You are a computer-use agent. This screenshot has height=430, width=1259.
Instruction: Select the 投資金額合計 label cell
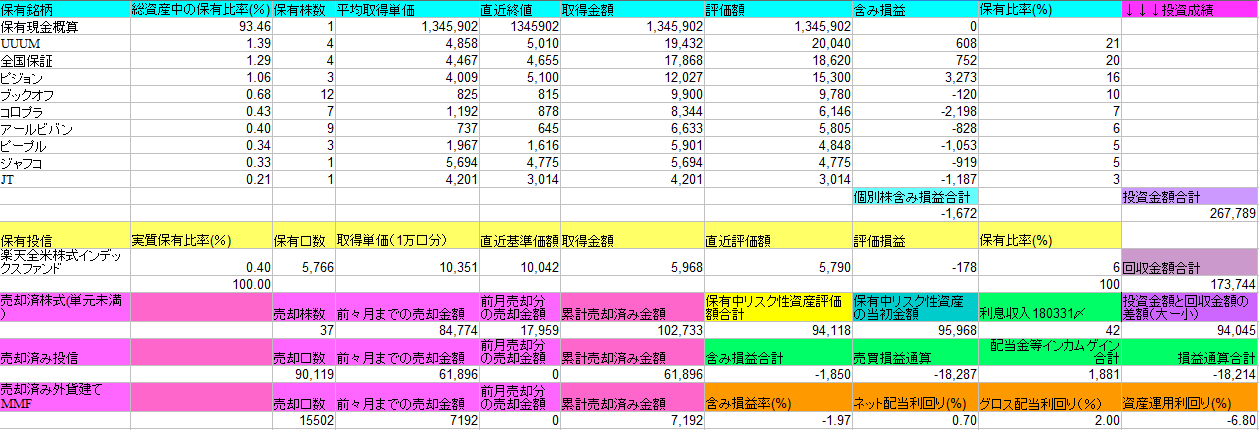pyautogui.click(x=1190, y=197)
